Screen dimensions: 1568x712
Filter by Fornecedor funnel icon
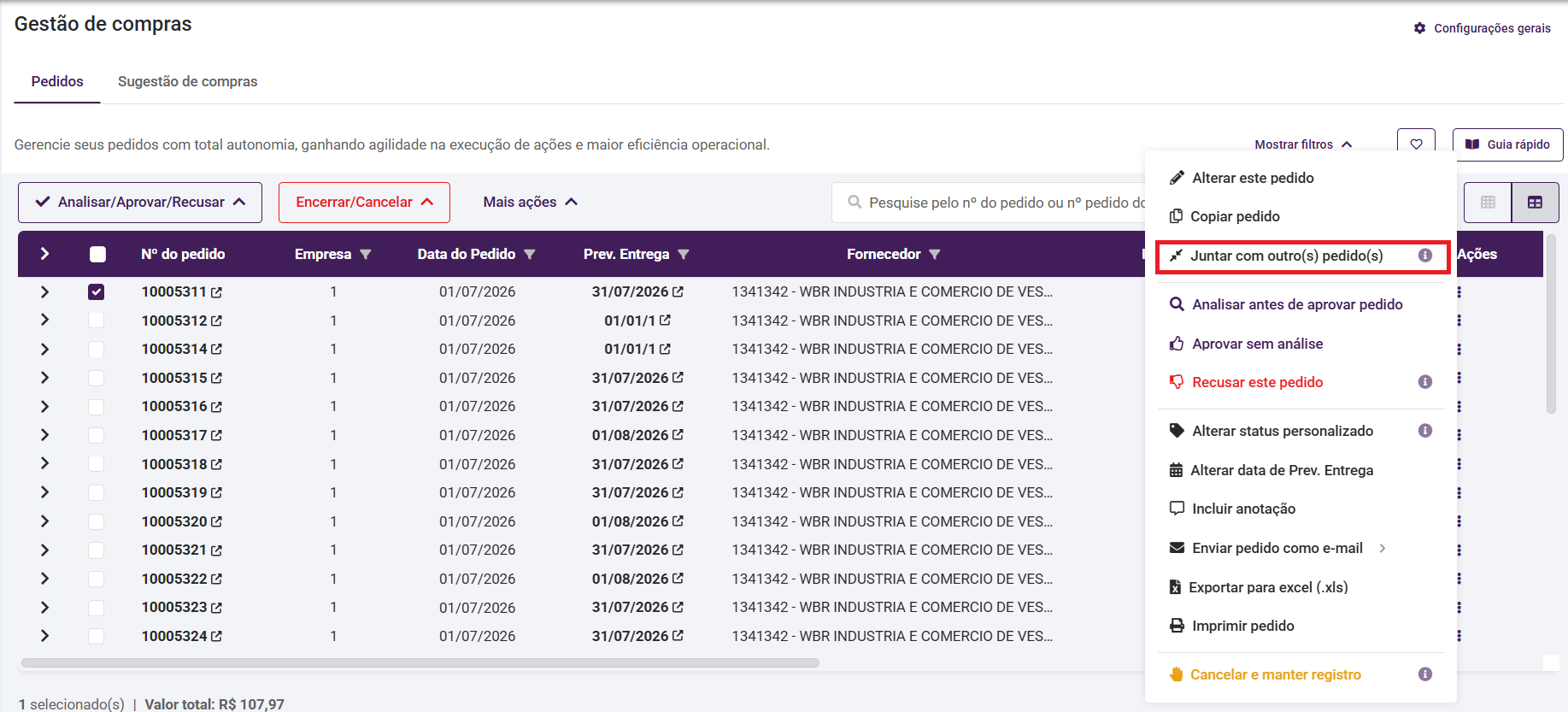click(935, 255)
